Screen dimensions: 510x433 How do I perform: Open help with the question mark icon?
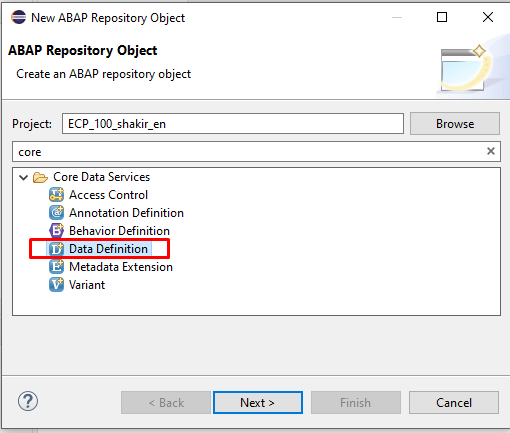tap(28, 401)
